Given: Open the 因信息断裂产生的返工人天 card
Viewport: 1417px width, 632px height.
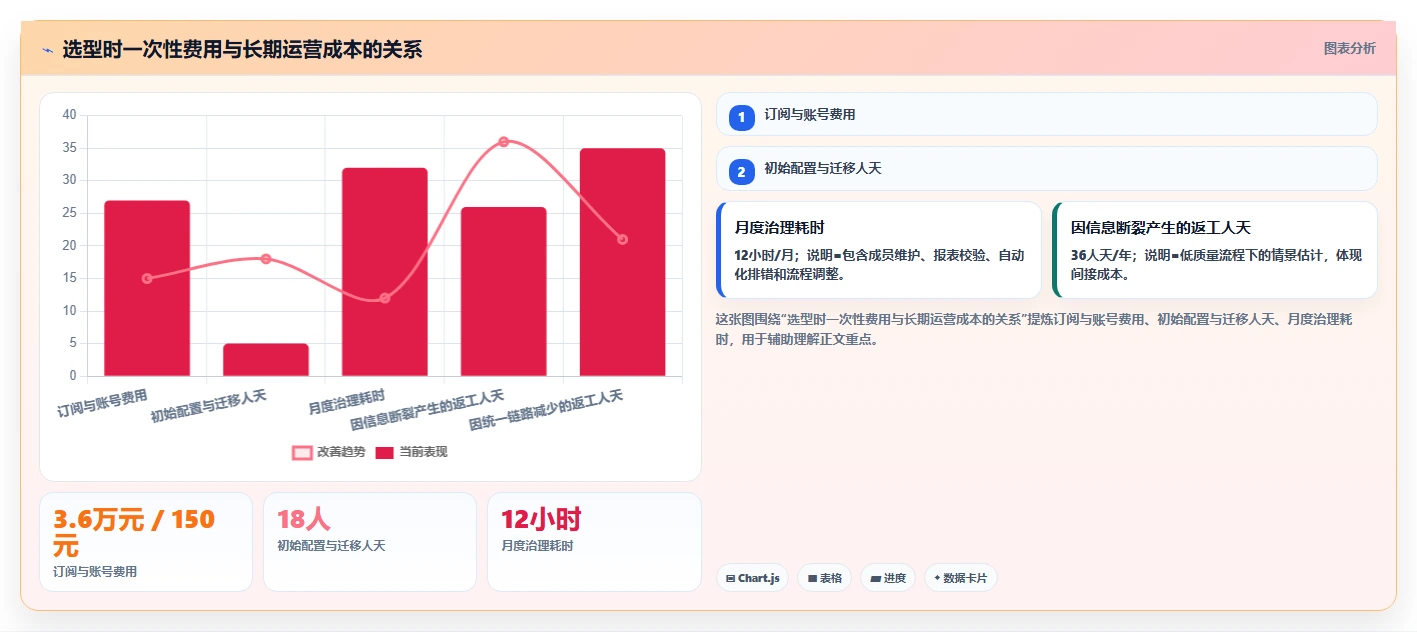Looking at the screenshot, I should tap(1214, 250).
